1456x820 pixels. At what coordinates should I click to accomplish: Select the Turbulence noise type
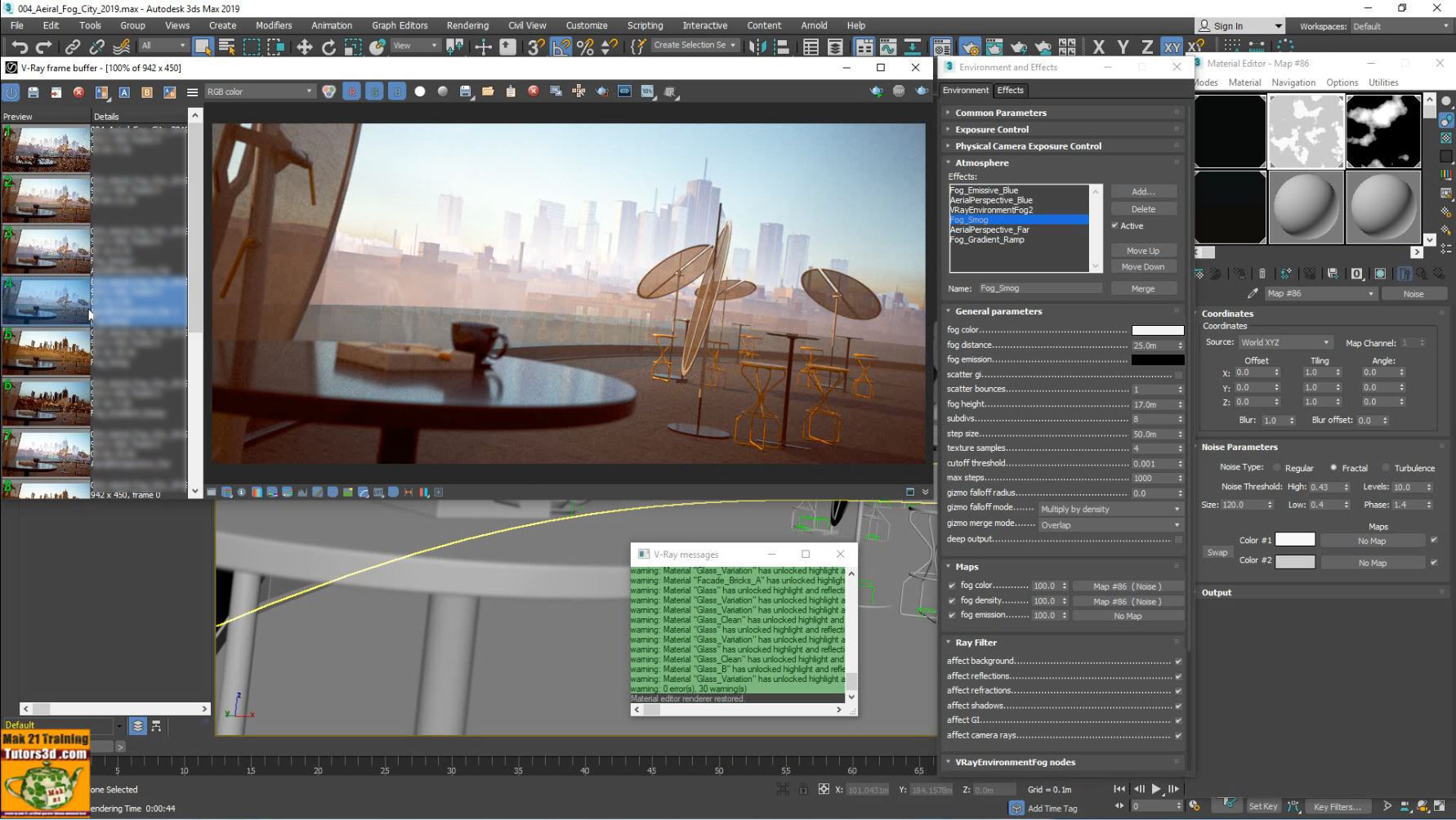1387,468
